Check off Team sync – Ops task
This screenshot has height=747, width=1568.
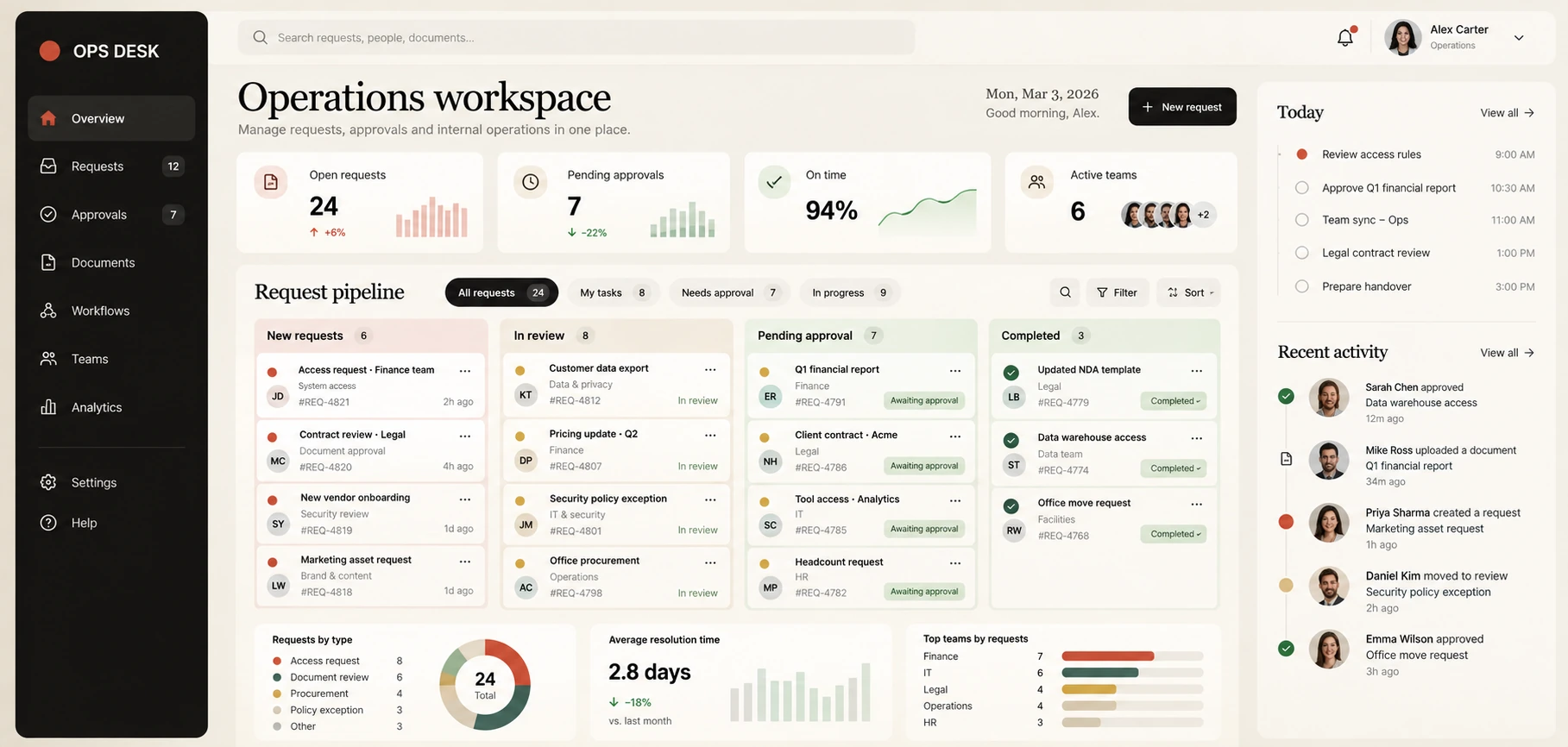1302,220
